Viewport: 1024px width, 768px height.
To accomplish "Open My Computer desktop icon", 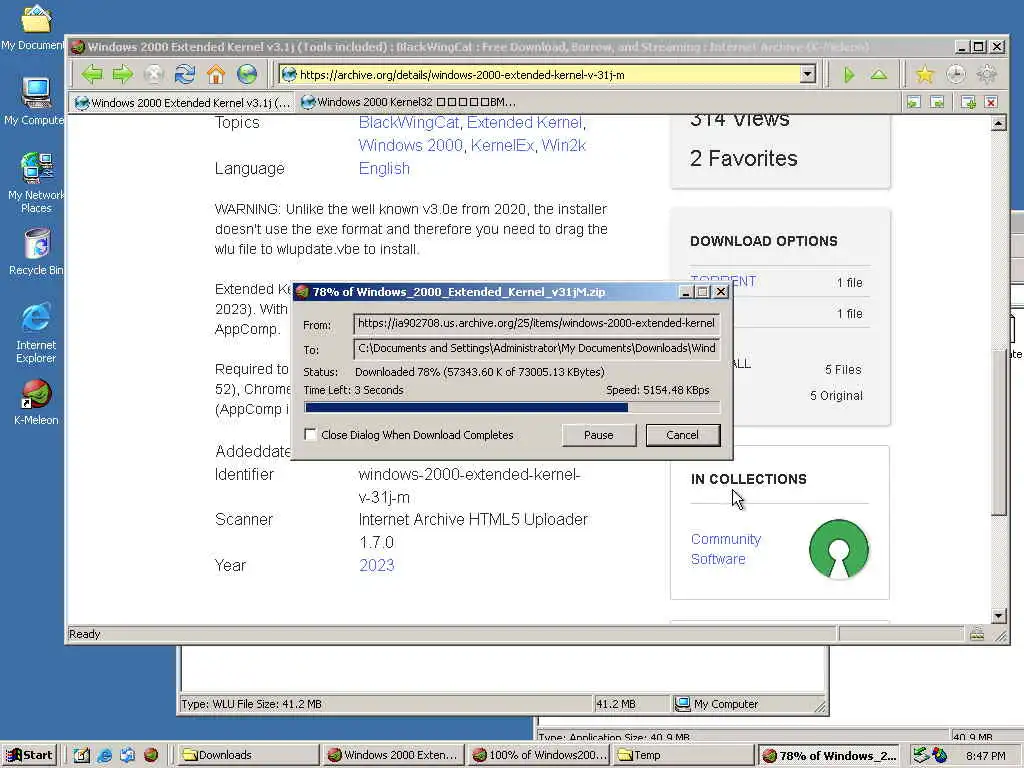I will pos(35,101).
